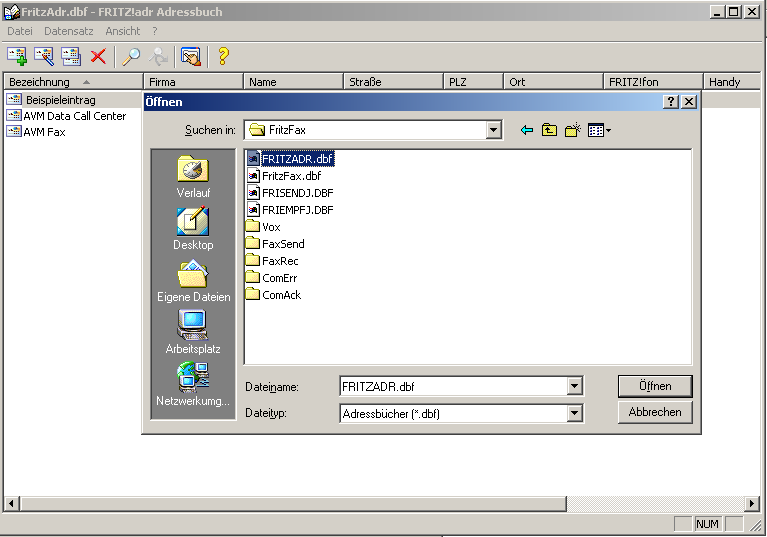Select the FaxSend folder
The image size is (767, 537).
tap(275, 244)
